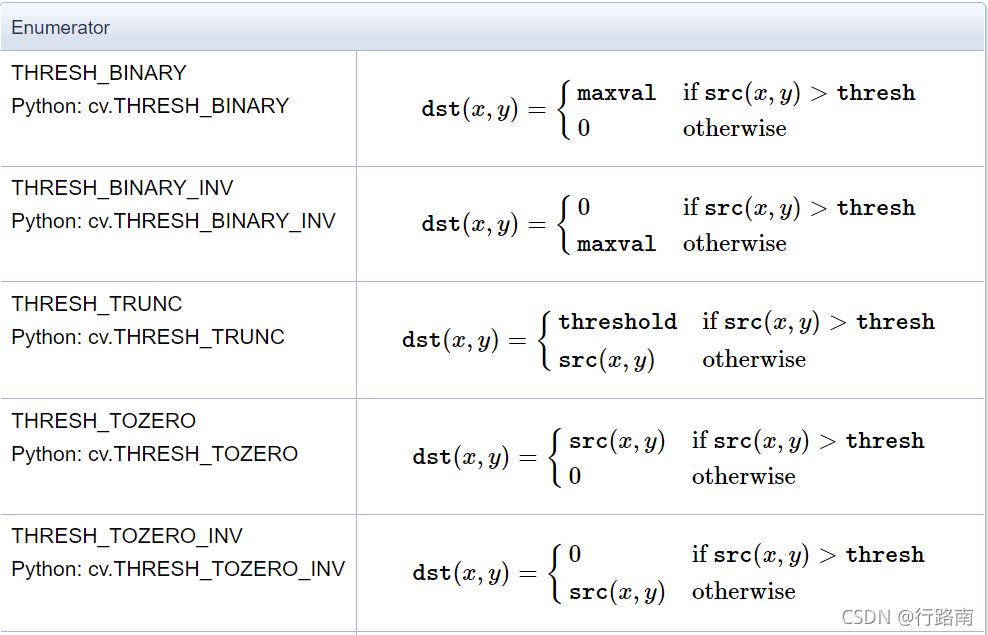Click the THRESH_TRUNC formula containing threshold

point(669,340)
